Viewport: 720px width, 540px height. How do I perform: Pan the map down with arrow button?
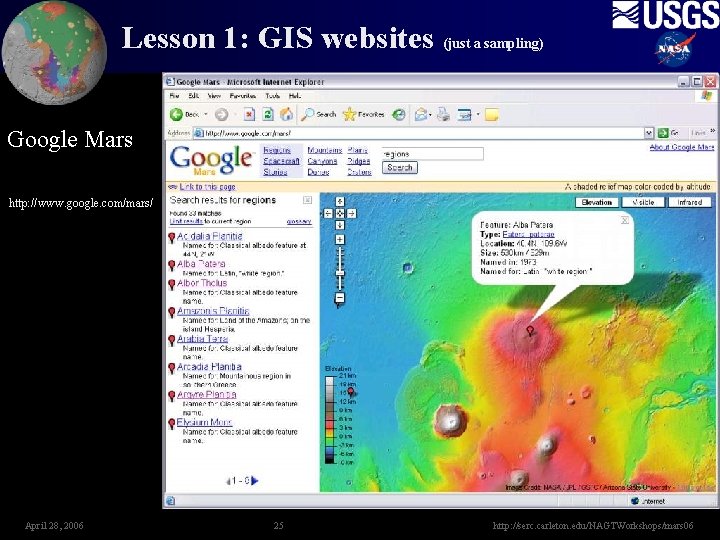(340, 225)
